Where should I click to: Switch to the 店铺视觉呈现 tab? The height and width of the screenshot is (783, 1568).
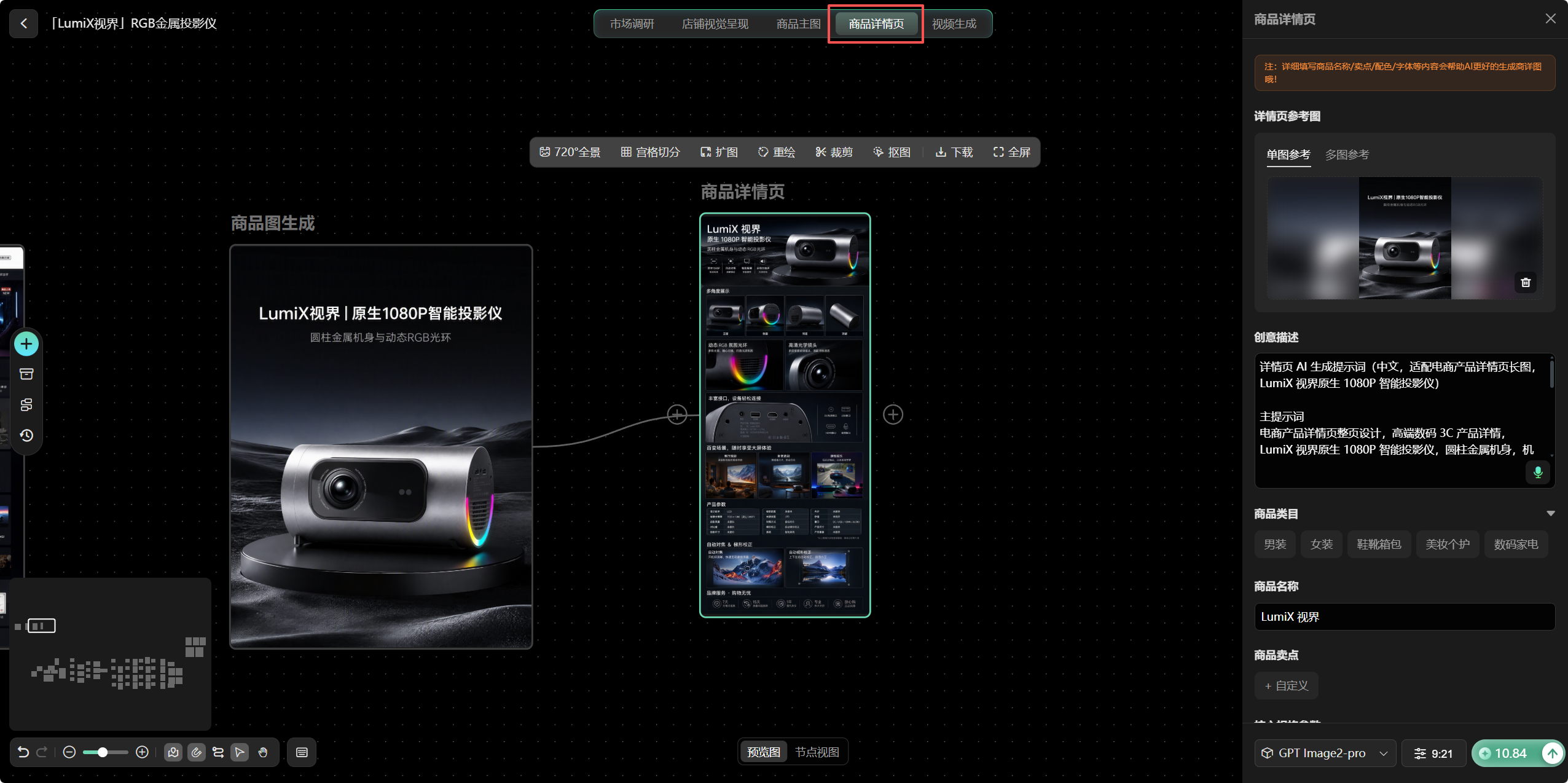[x=715, y=24]
